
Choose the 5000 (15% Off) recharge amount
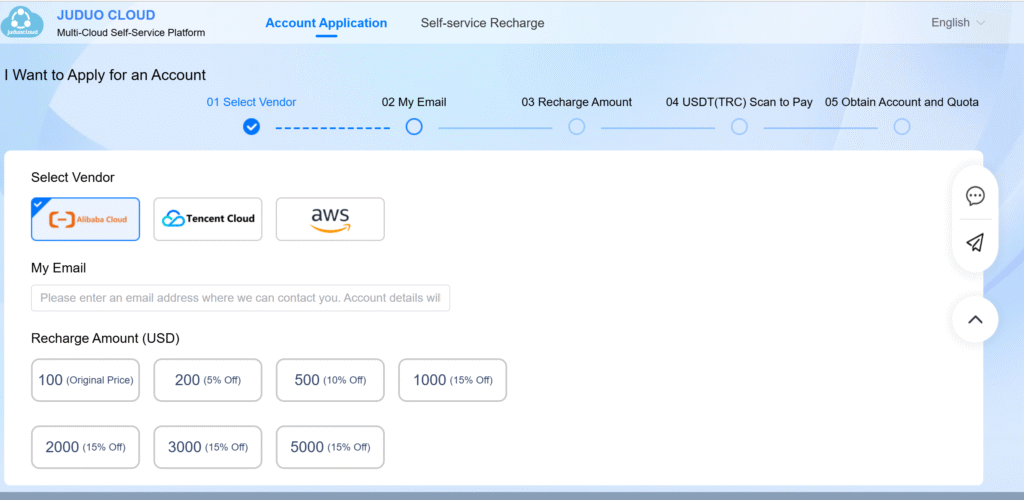(330, 447)
